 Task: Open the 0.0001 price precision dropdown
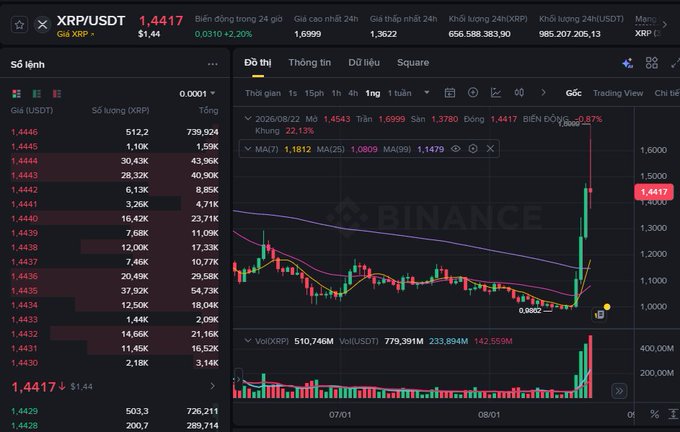pyautogui.click(x=197, y=94)
